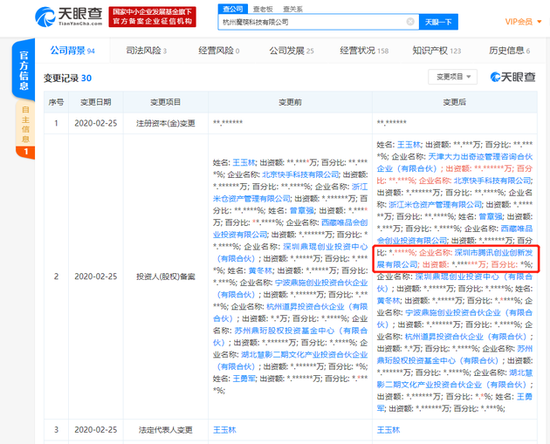The height and width of the screenshot is (444, 550).
Task: Switch to the 查关系 search tab
Action: point(293,9)
